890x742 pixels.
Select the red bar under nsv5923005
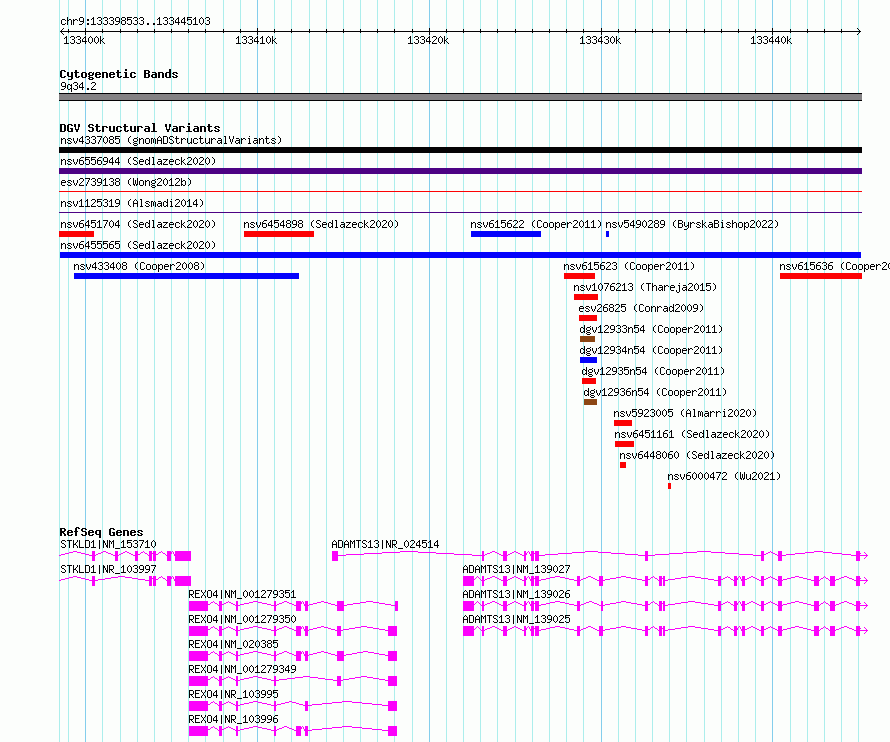pos(623,423)
